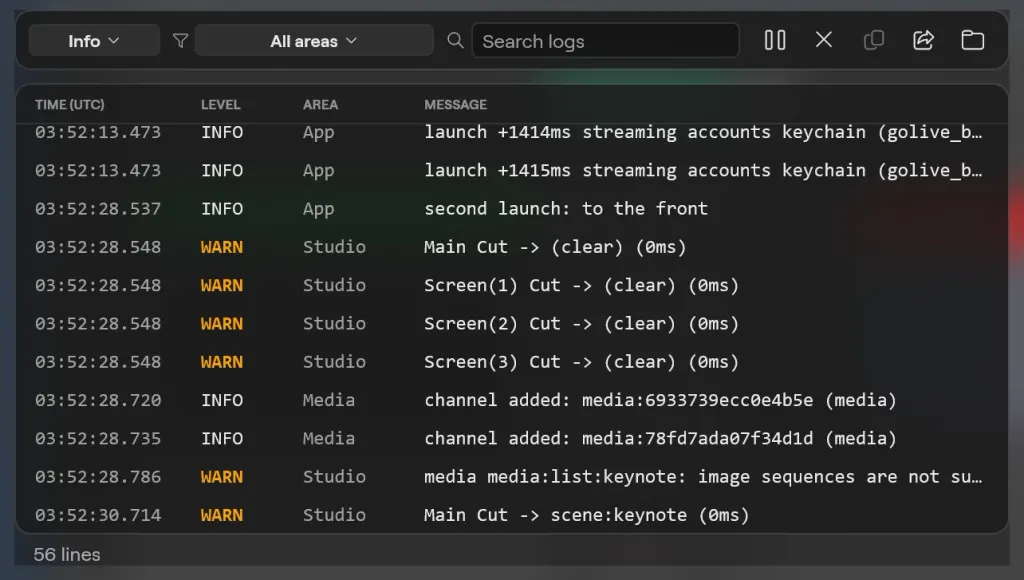Select 'Screen(3) Cut -> (clear)' message

click(x=581, y=362)
